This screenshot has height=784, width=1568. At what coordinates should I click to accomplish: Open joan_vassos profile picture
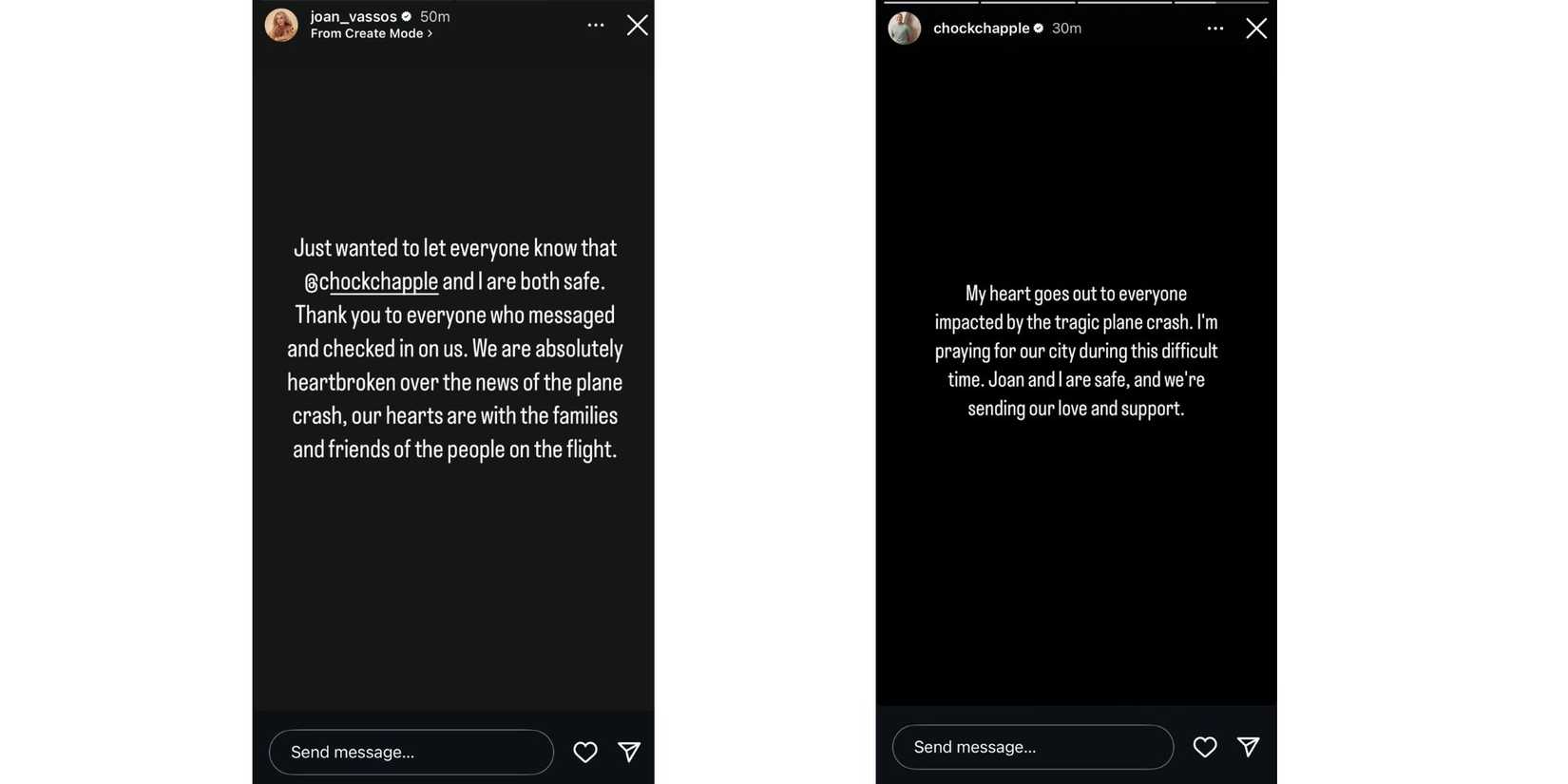(x=281, y=25)
